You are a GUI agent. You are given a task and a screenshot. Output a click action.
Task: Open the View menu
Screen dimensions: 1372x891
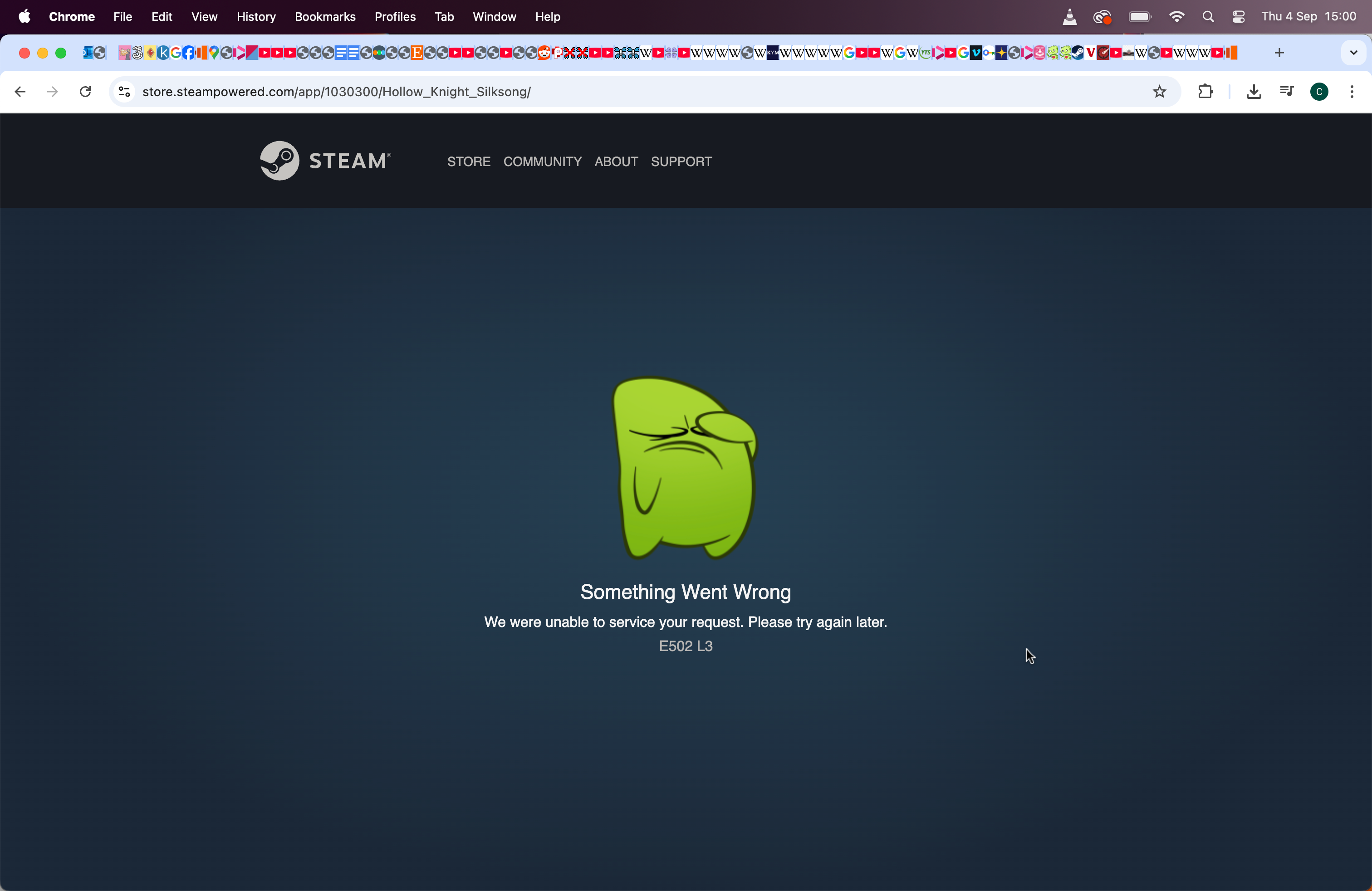pyautogui.click(x=204, y=17)
